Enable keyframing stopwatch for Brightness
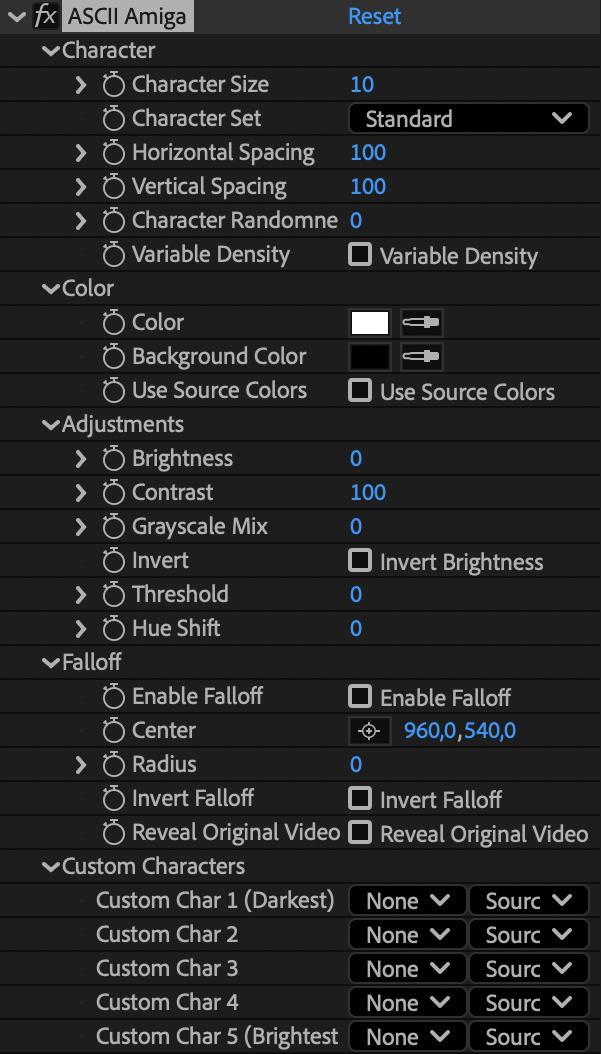Image resolution: width=601 pixels, height=1054 pixels. 114,459
